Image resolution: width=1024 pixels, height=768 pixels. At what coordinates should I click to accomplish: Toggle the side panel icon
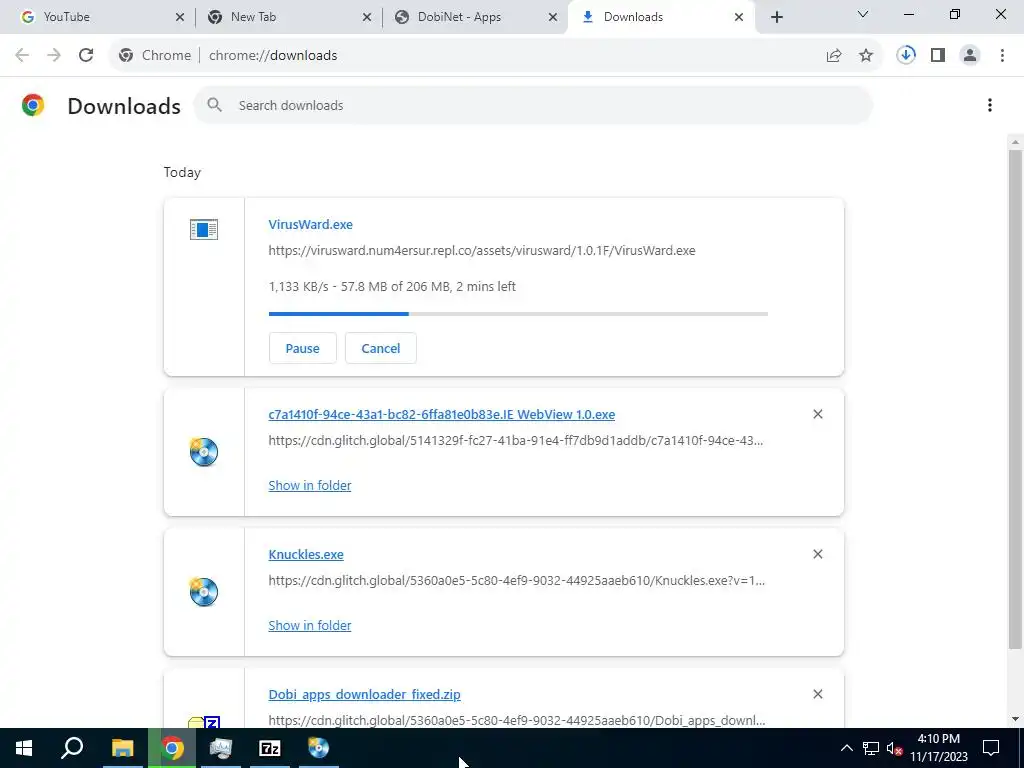pos(938,56)
